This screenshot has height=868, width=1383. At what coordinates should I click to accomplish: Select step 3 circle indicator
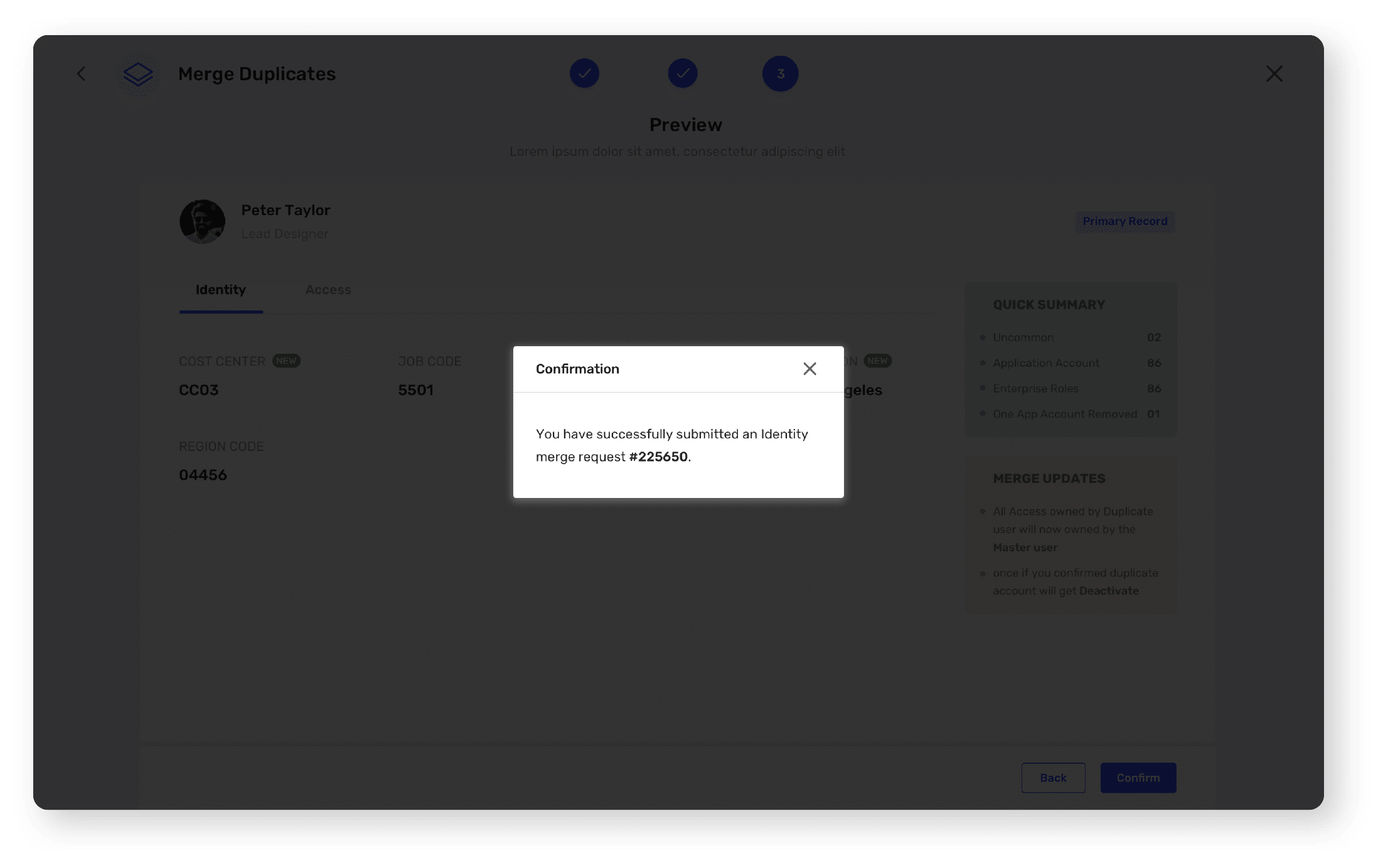click(x=780, y=73)
